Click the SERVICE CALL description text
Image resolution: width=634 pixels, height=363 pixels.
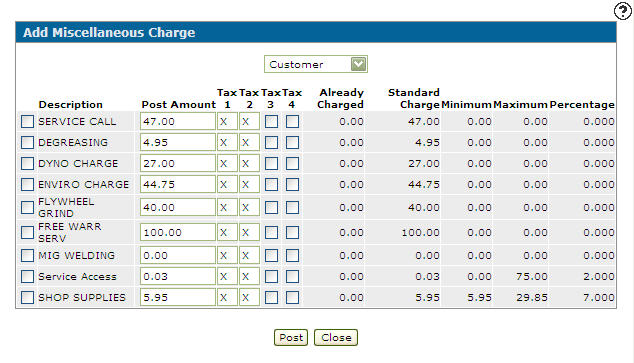point(77,121)
